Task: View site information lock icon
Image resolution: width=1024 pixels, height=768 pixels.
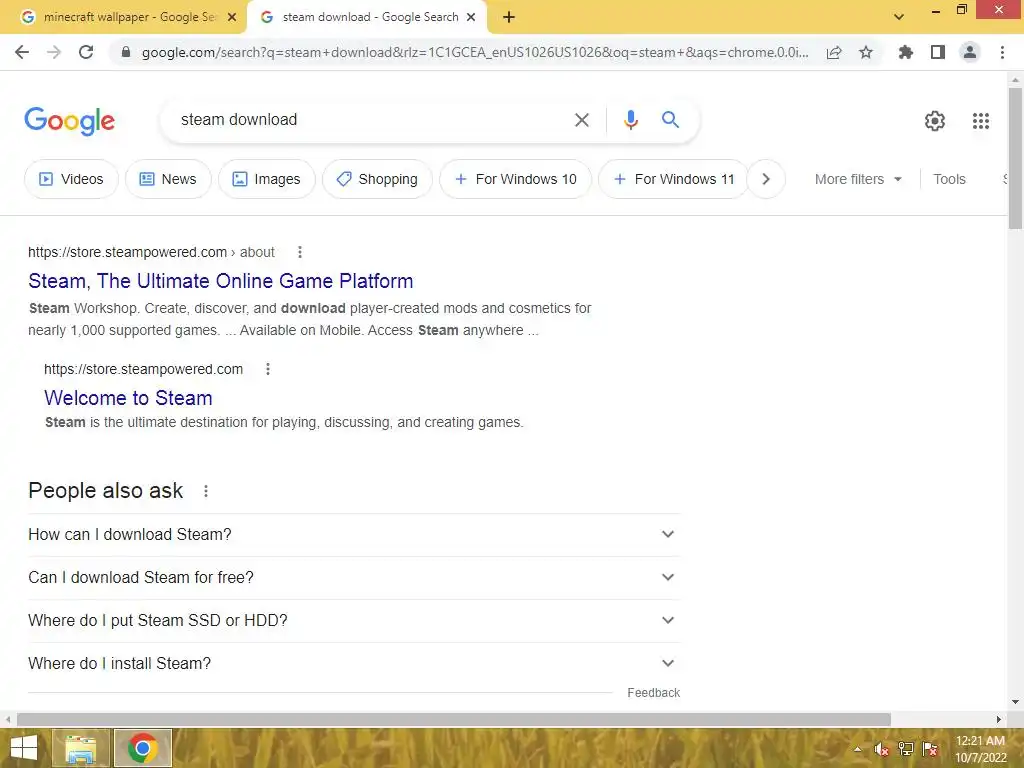Action: [x=126, y=52]
